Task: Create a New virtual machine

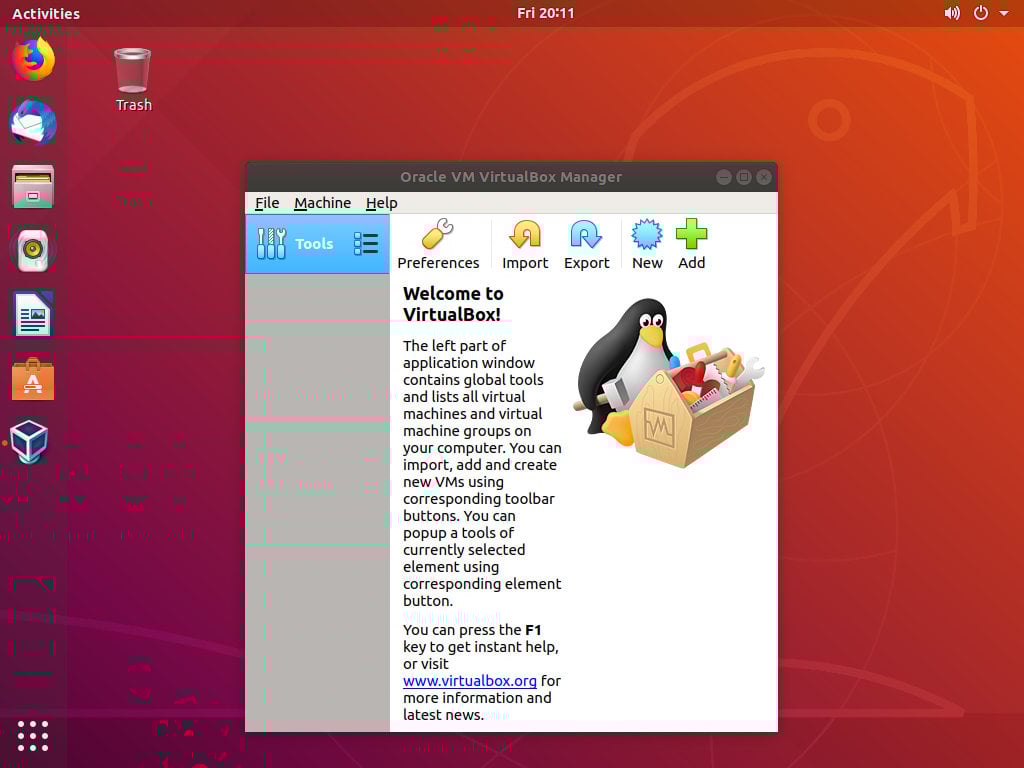Action: (646, 243)
